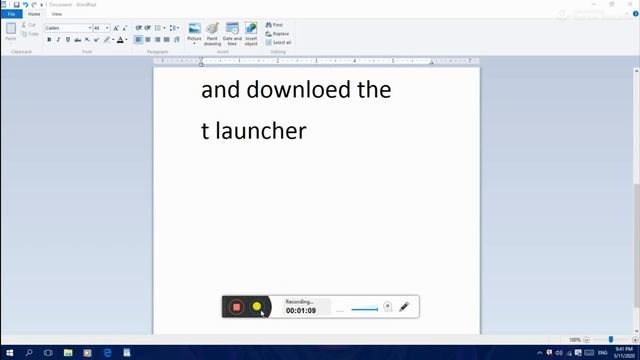Open the recorder webcam options
The height and width of the screenshot is (360, 640).
[388, 307]
